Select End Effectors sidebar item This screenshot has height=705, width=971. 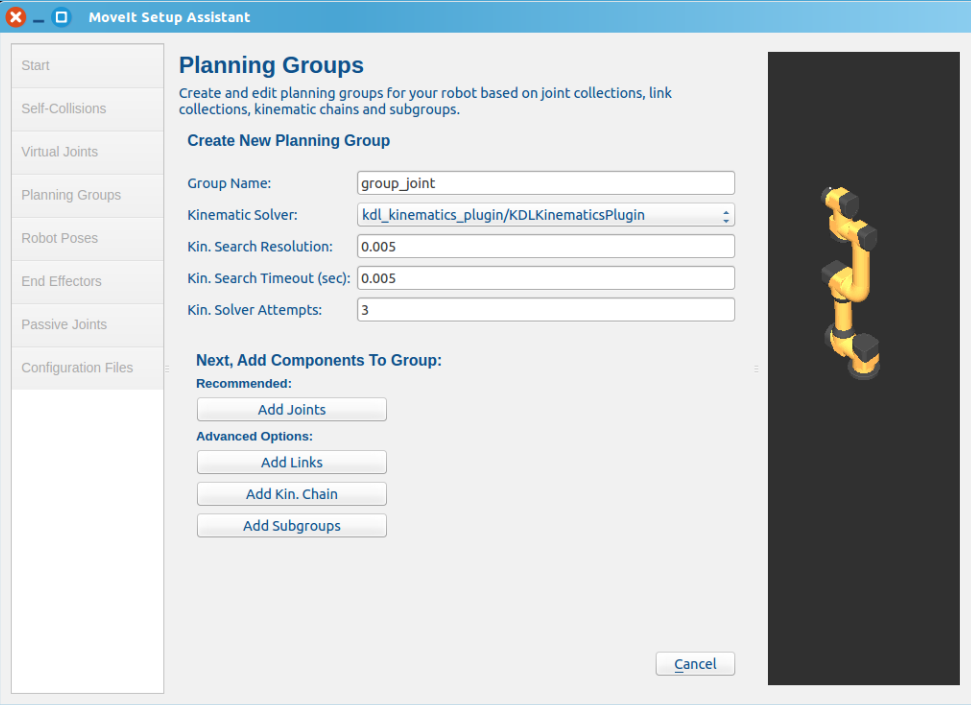[87, 282]
